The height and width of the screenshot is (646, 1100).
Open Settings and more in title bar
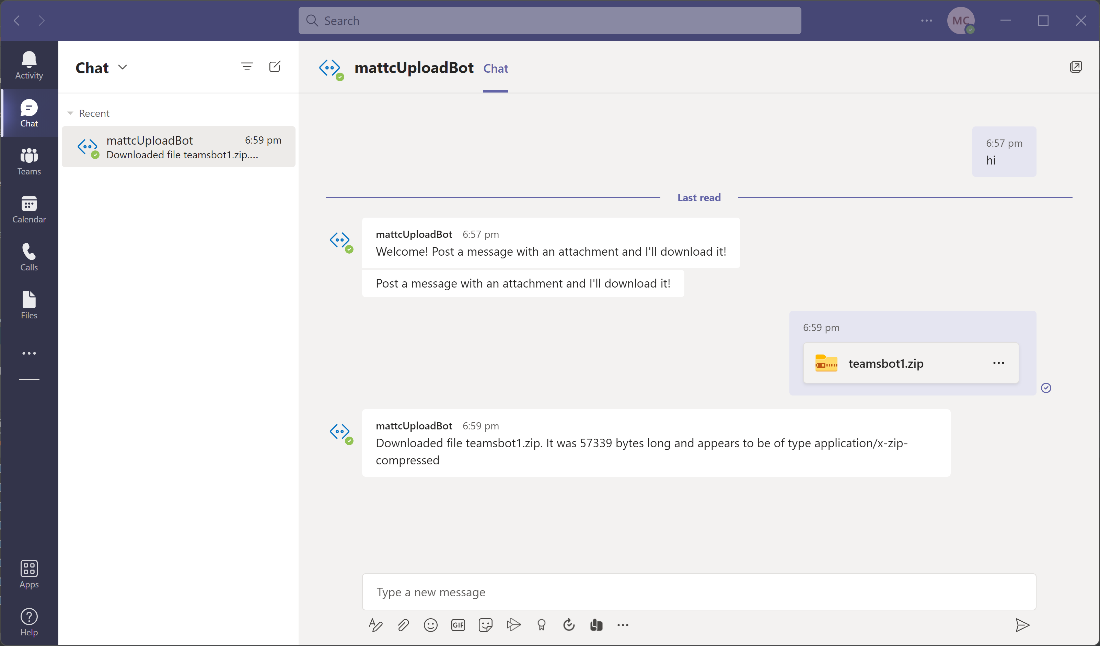pos(927,21)
